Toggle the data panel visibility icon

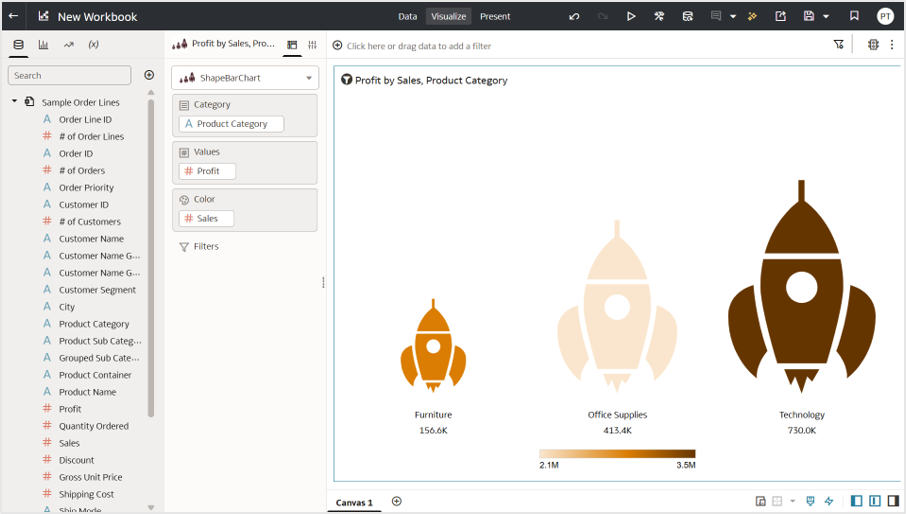pos(857,501)
